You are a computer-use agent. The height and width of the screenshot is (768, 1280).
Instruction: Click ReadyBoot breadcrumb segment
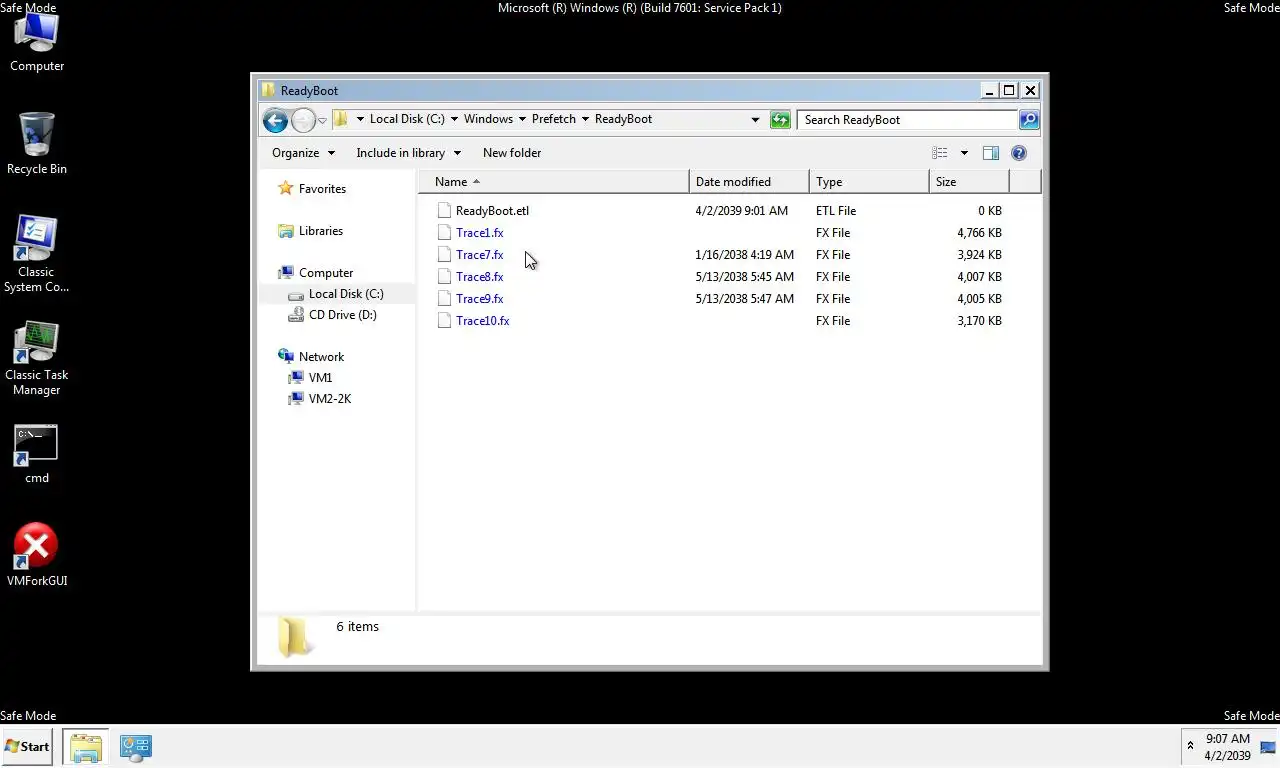tap(623, 119)
